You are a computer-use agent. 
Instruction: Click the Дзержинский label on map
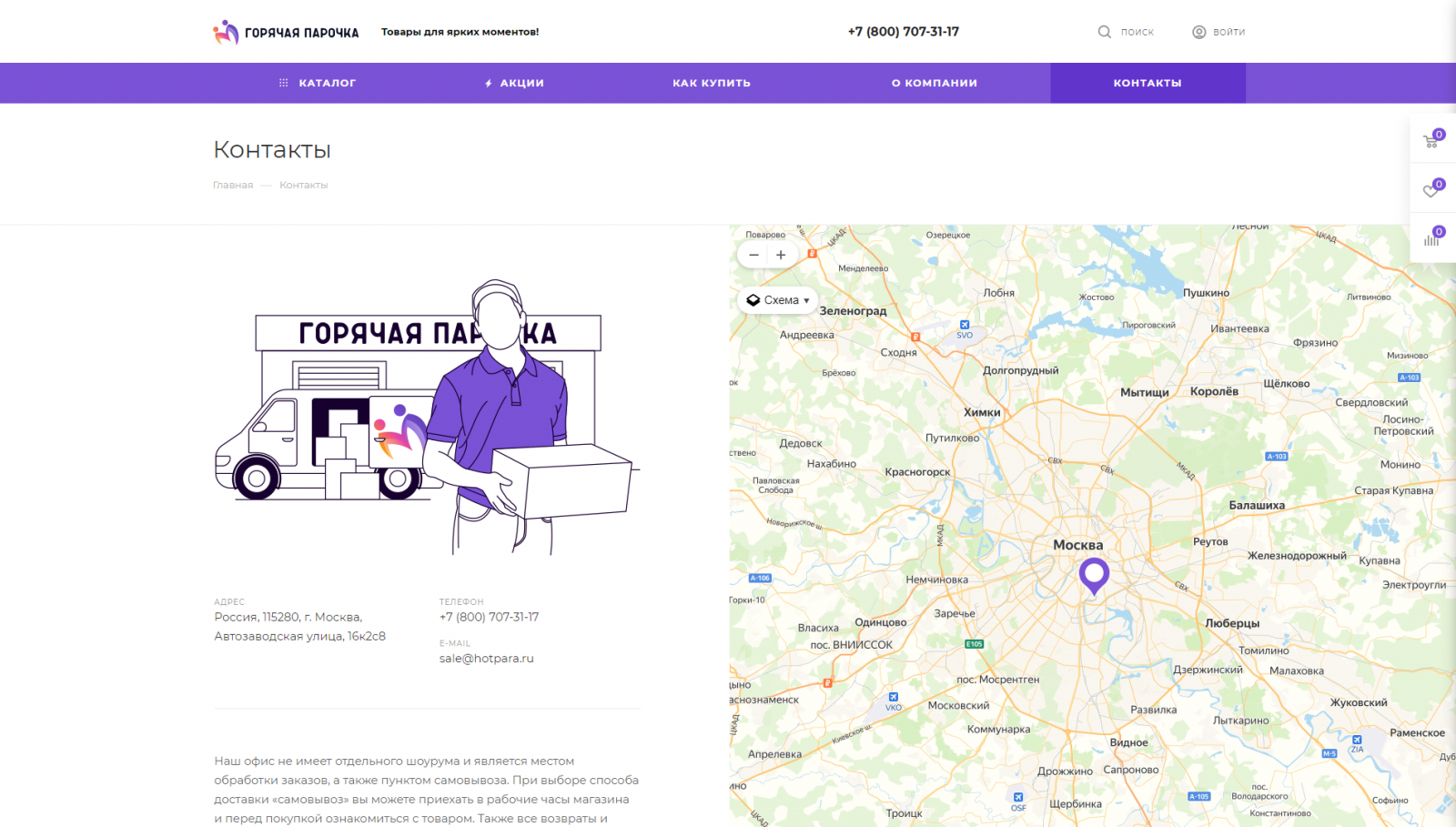1208,670
